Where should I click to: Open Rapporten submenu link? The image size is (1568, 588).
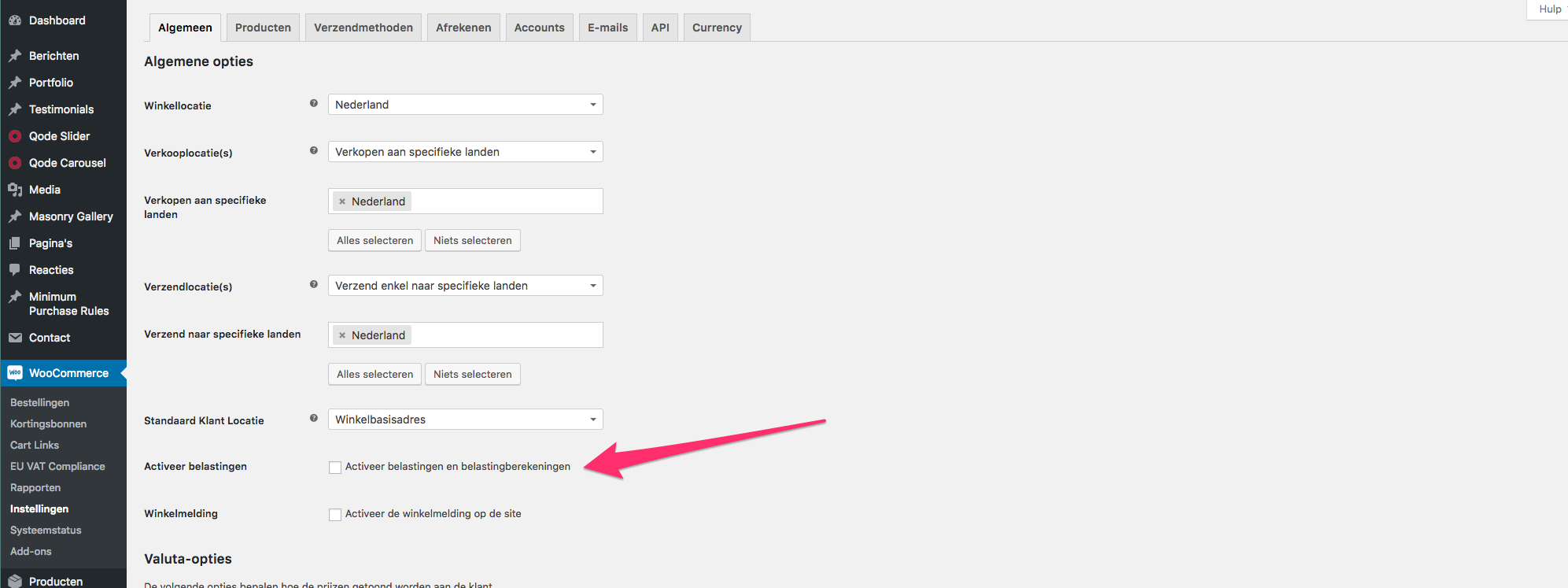click(x=35, y=487)
